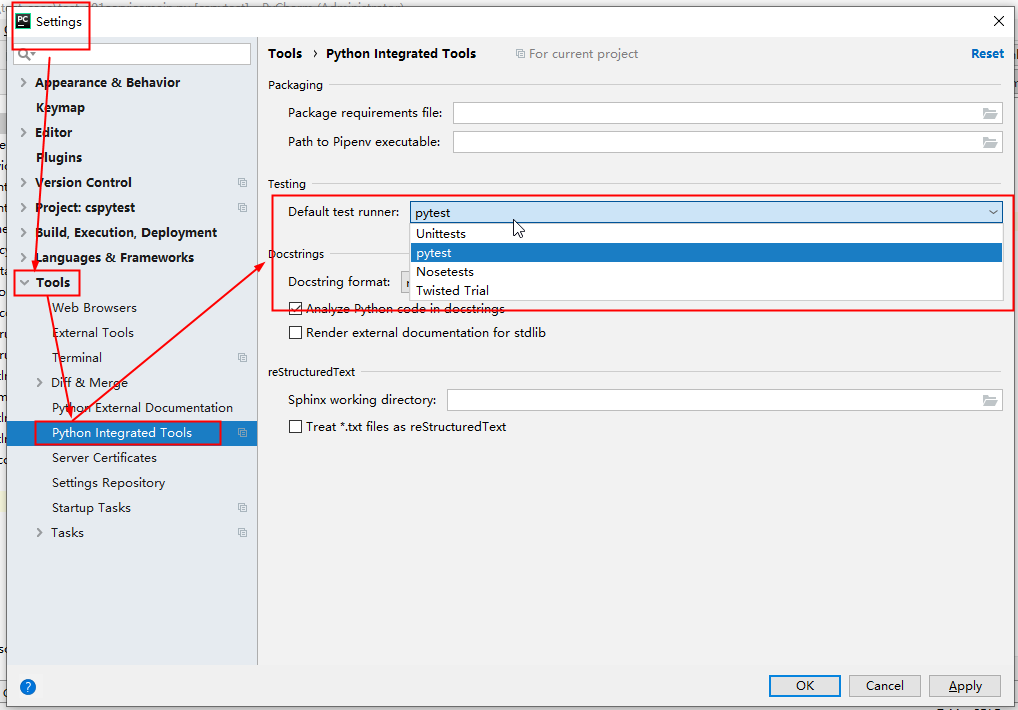Viewport: 1018px width, 710px height.
Task: Expand Diff & Merge node
Action: [40, 383]
